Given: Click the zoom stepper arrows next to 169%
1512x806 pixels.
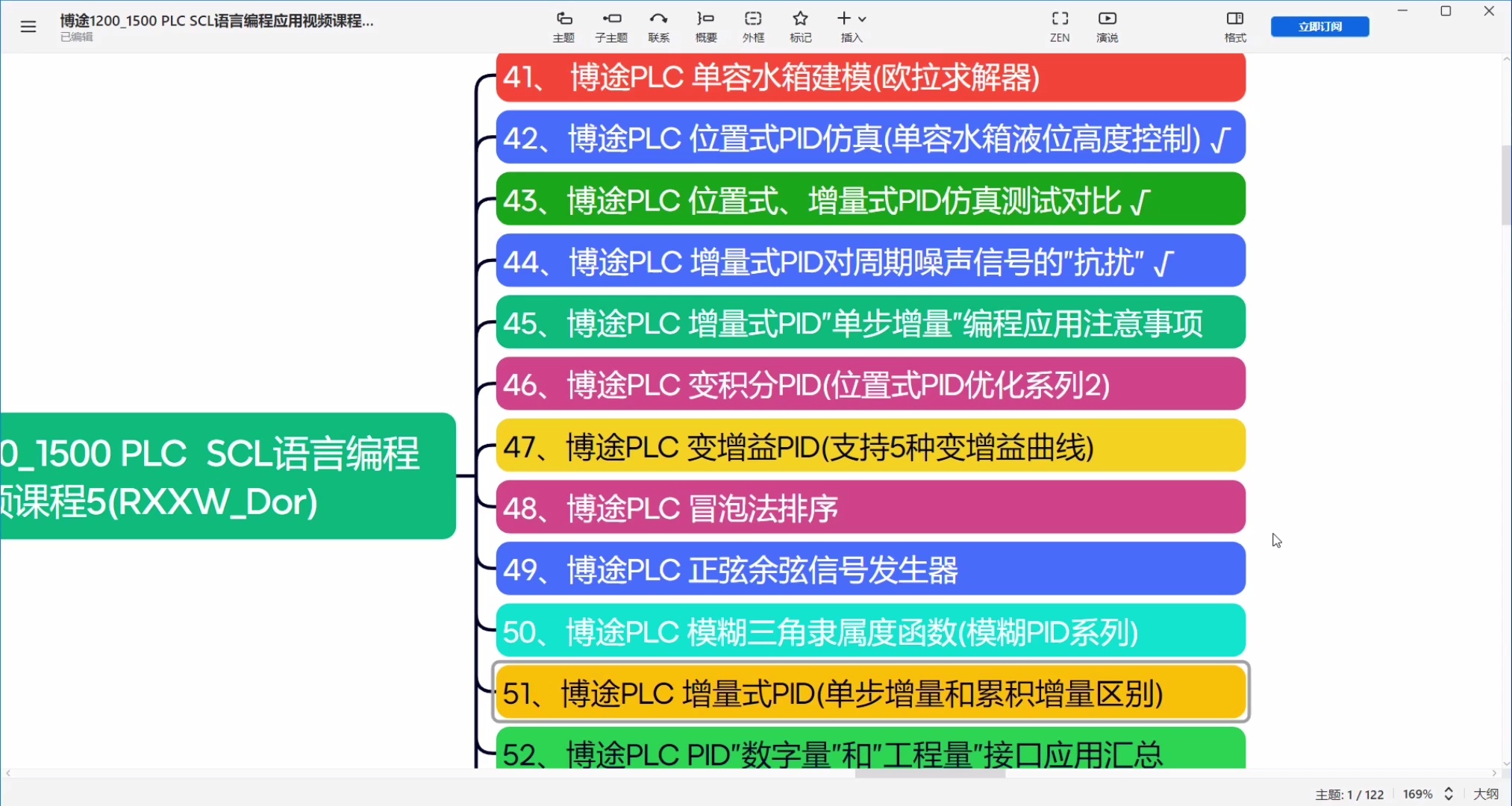Looking at the screenshot, I should (1449, 793).
